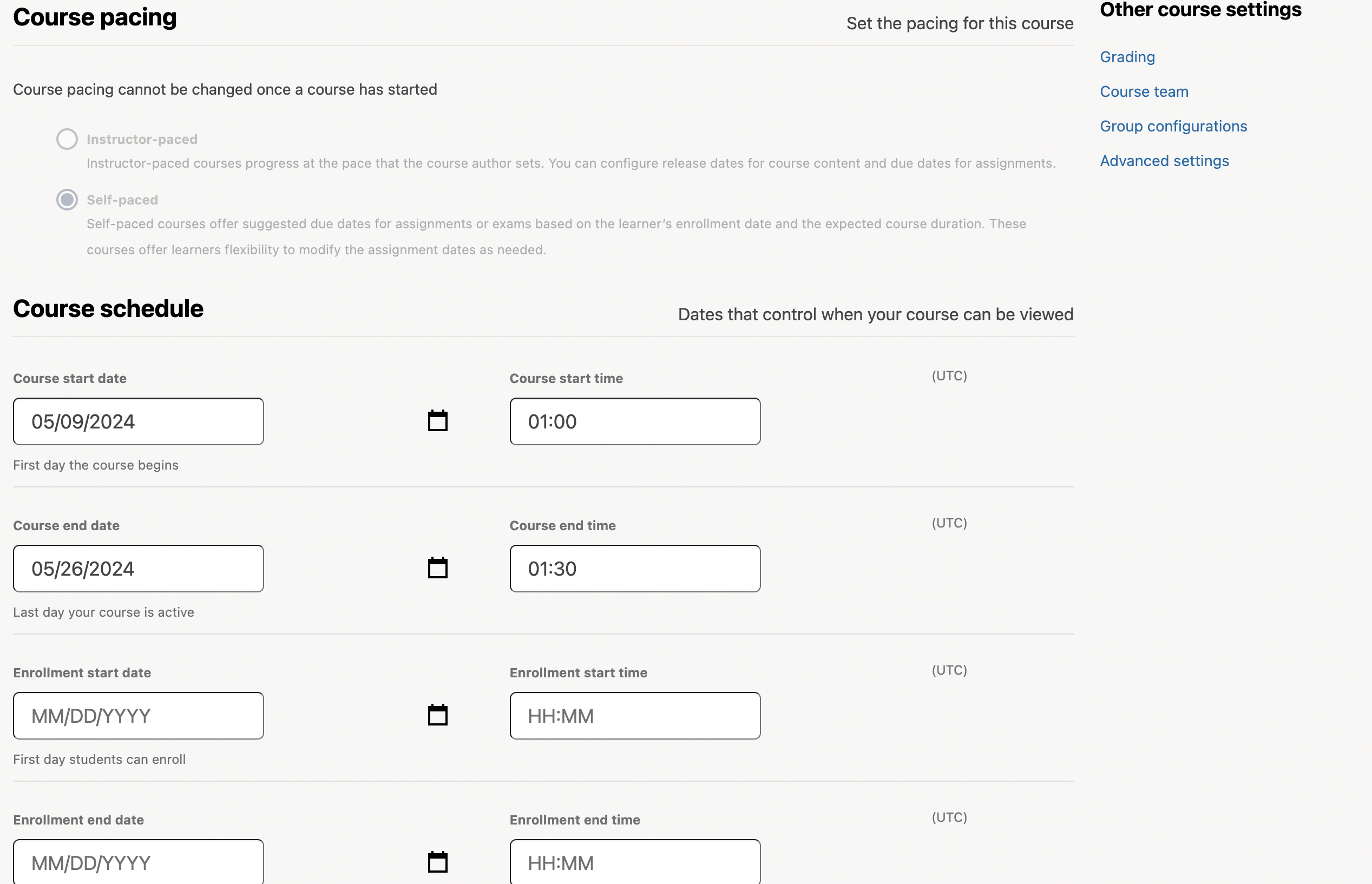Click the Course start date field
The height and width of the screenshot is (884, 1372).
tap(139, 421)
